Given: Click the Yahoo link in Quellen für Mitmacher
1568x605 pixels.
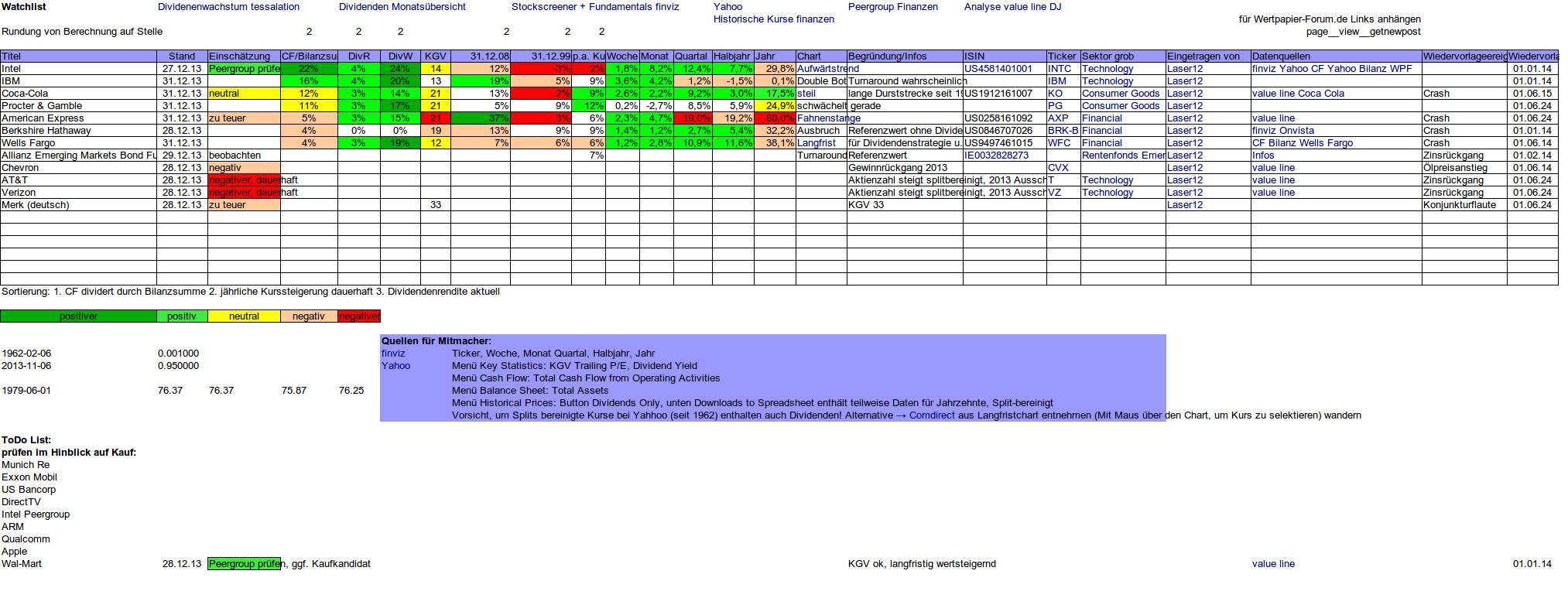Looking at the screenshot, I should [x=395, y=366].
